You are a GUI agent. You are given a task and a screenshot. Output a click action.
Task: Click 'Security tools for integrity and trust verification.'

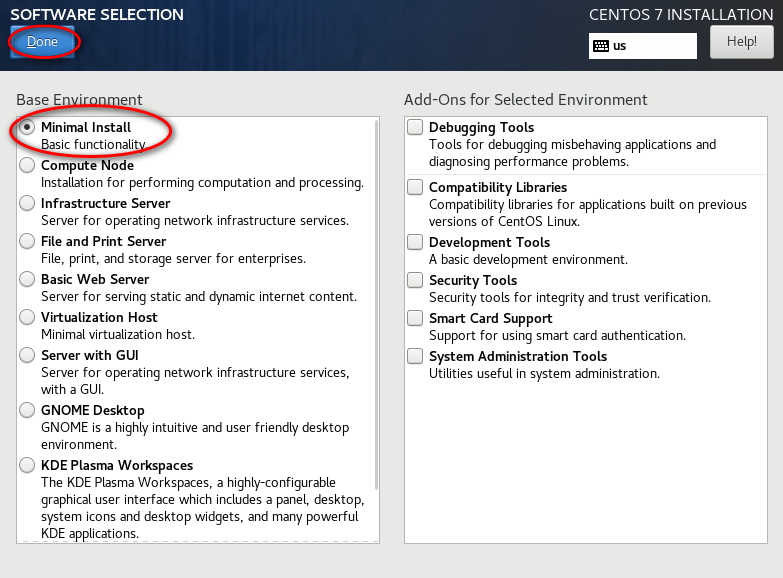click(x=570, y=298)
